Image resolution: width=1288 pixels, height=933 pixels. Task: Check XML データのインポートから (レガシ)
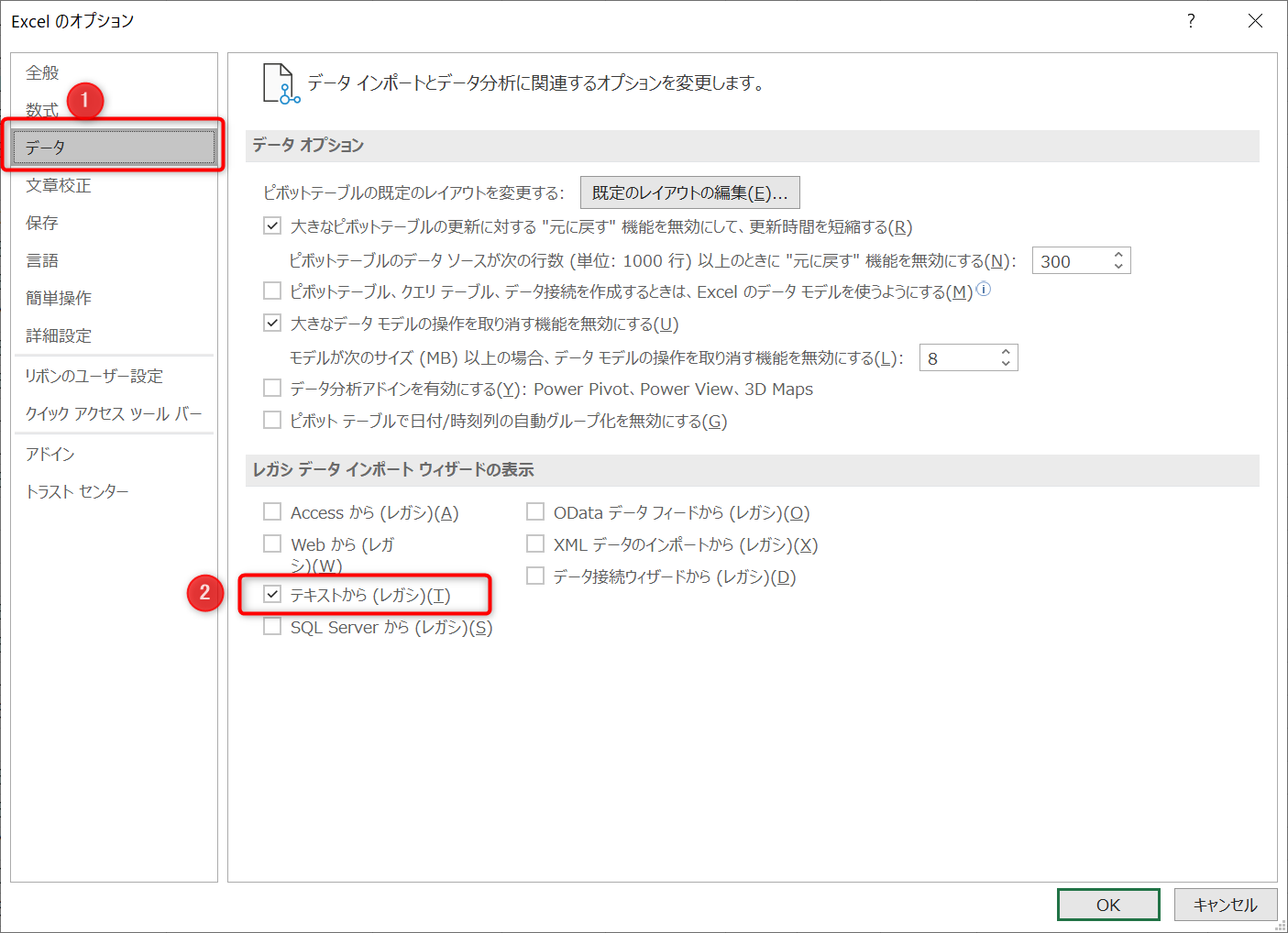[535, 543]
